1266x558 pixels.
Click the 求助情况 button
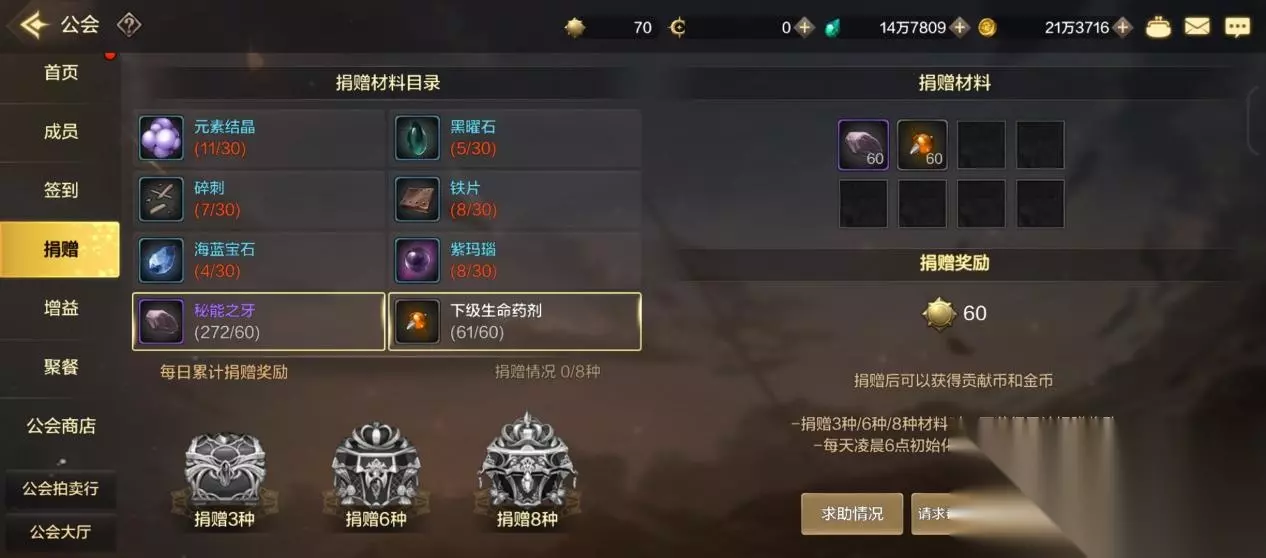click(x=852, y=513)
